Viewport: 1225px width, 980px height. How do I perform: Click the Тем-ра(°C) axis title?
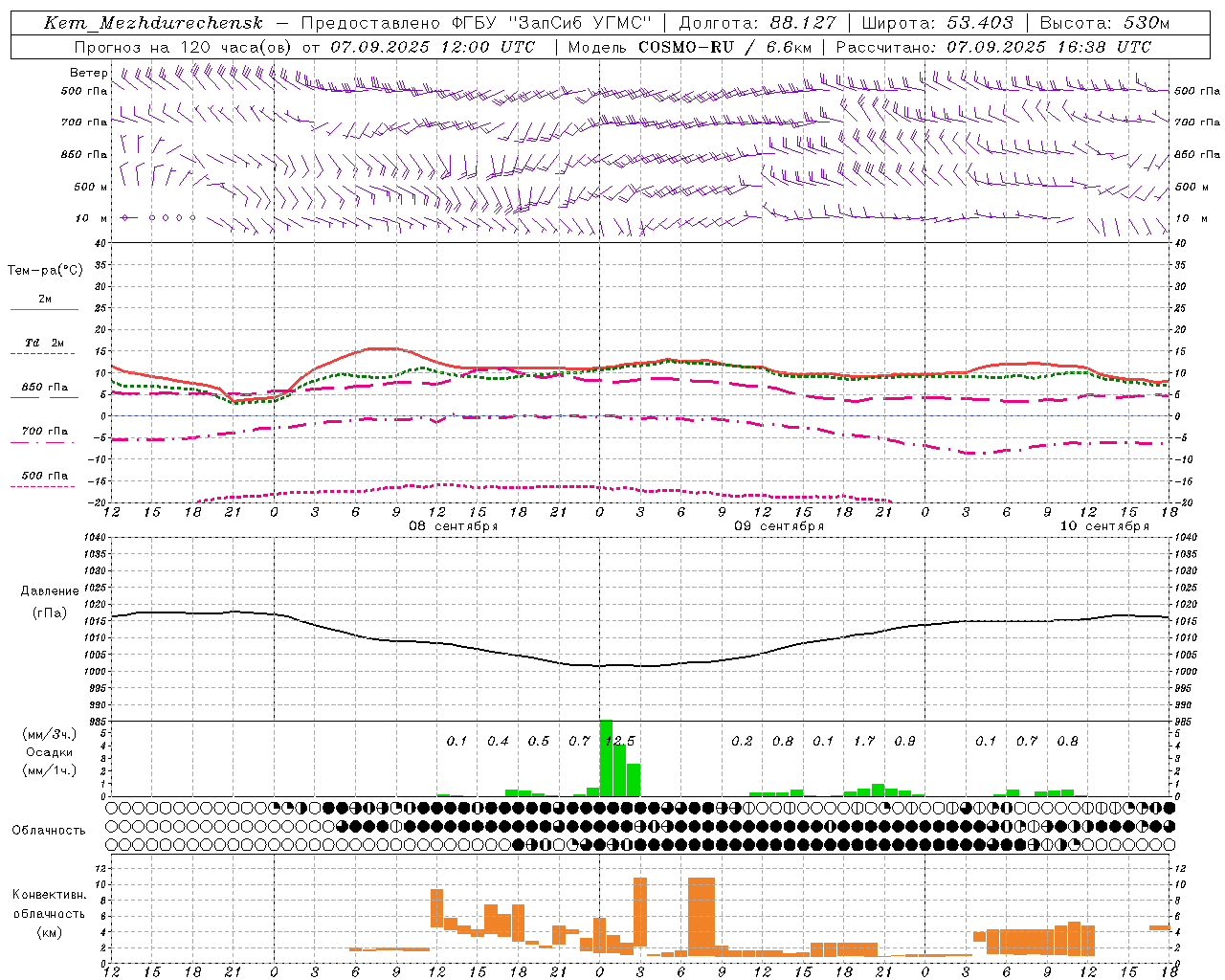coord(45,271)
